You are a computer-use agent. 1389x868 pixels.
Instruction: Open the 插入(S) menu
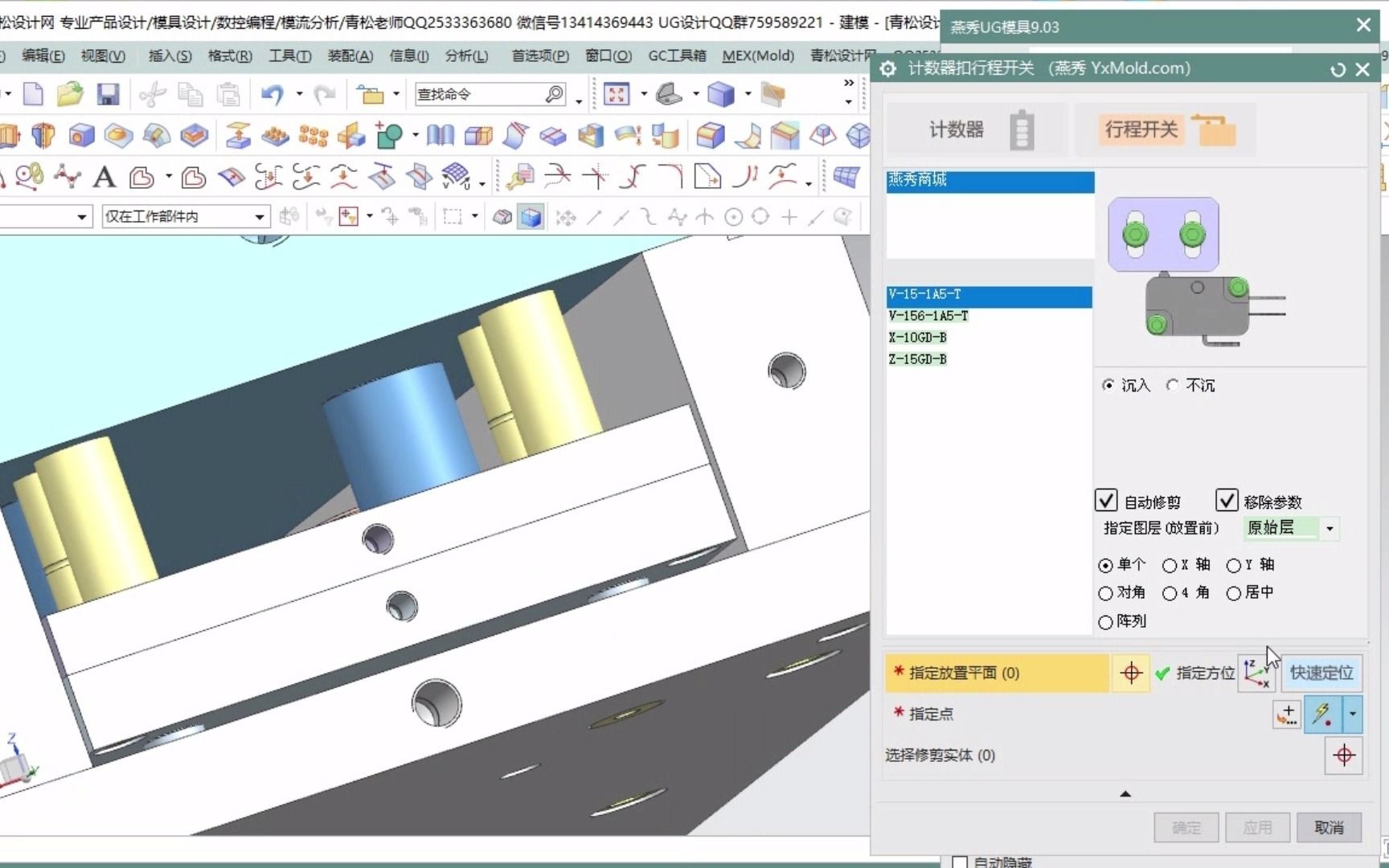[170, 55]
